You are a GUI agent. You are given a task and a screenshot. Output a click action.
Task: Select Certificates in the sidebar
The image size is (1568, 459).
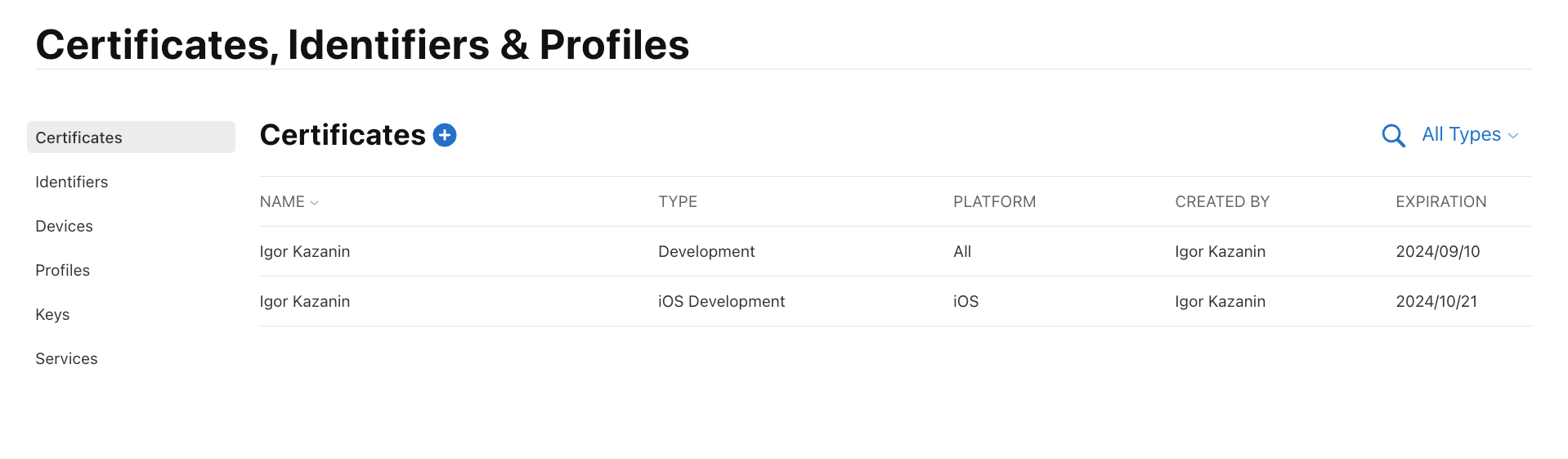(x=131, y=137)
